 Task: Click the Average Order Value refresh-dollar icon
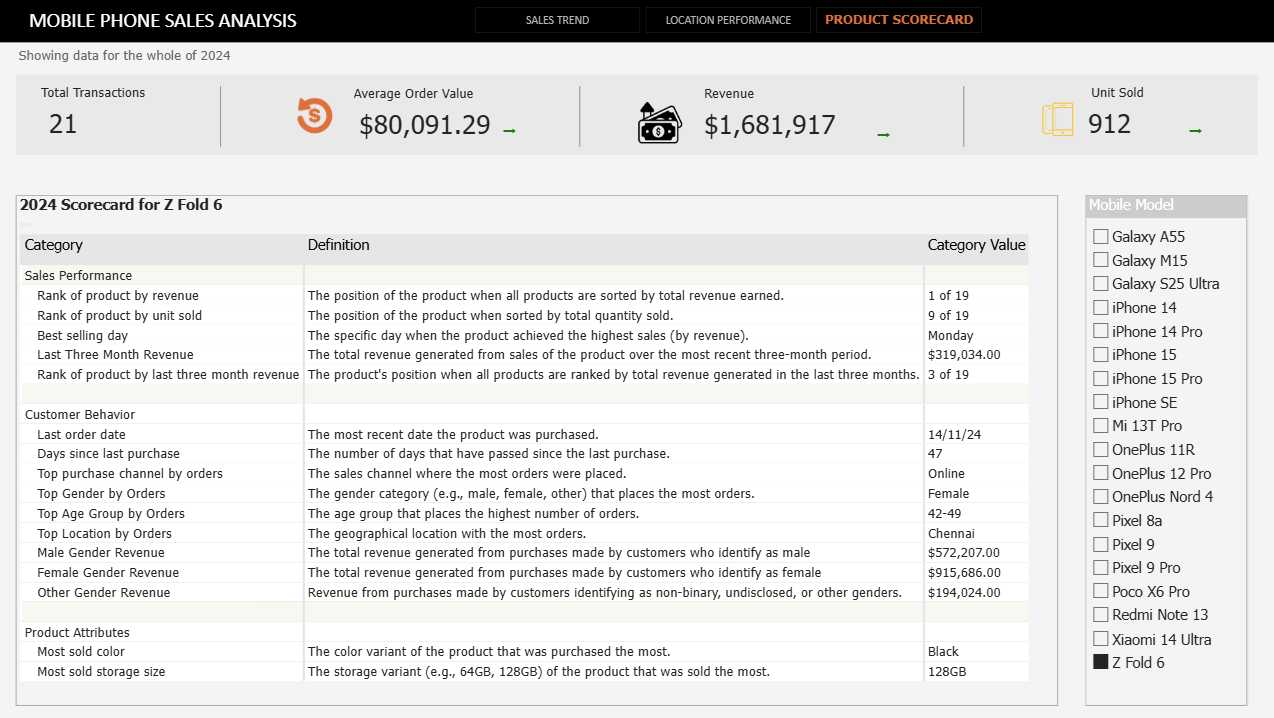pos(314,115)
